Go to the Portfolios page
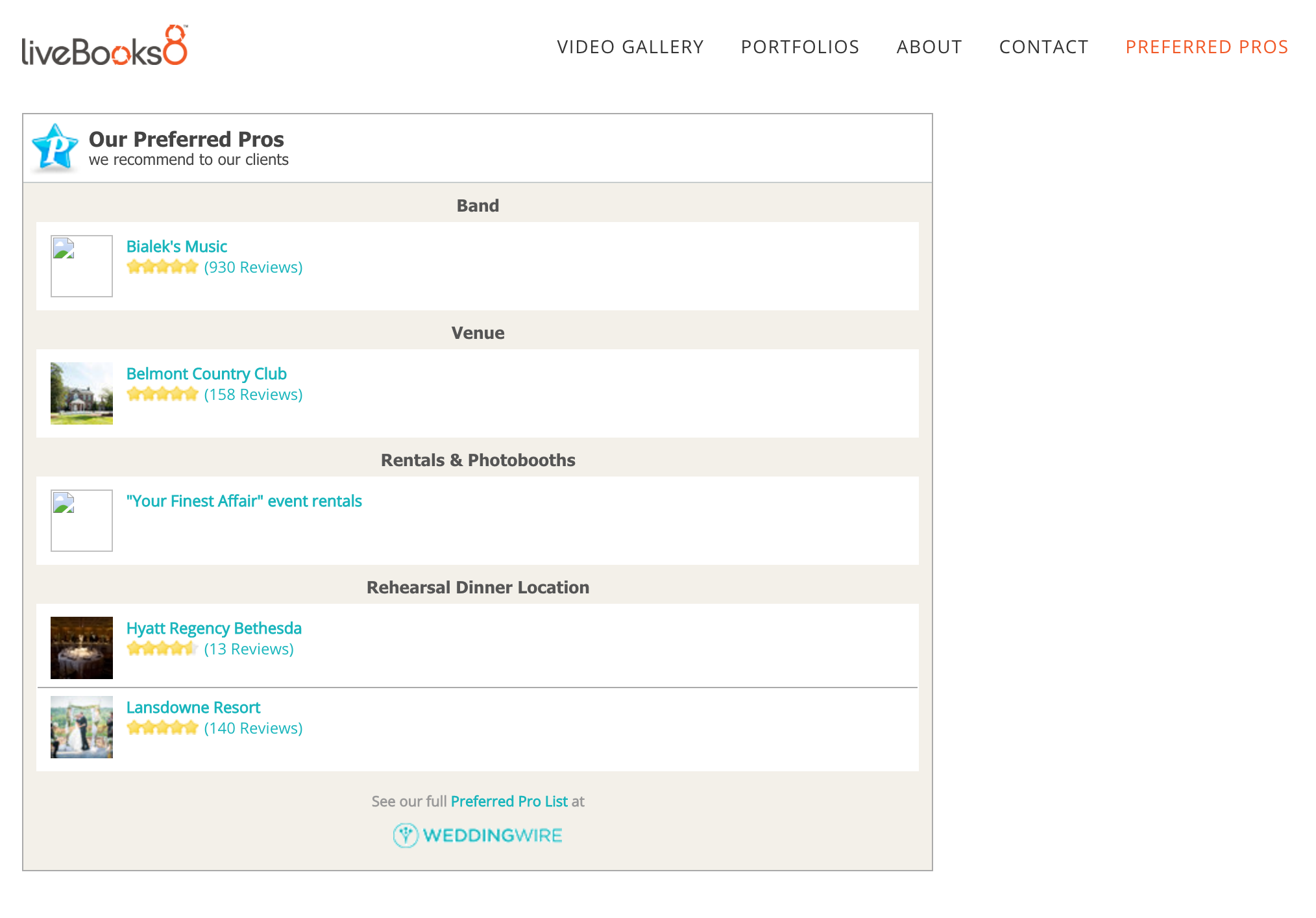The width and height of the screenshot is (1316, 918). point(800,47)
